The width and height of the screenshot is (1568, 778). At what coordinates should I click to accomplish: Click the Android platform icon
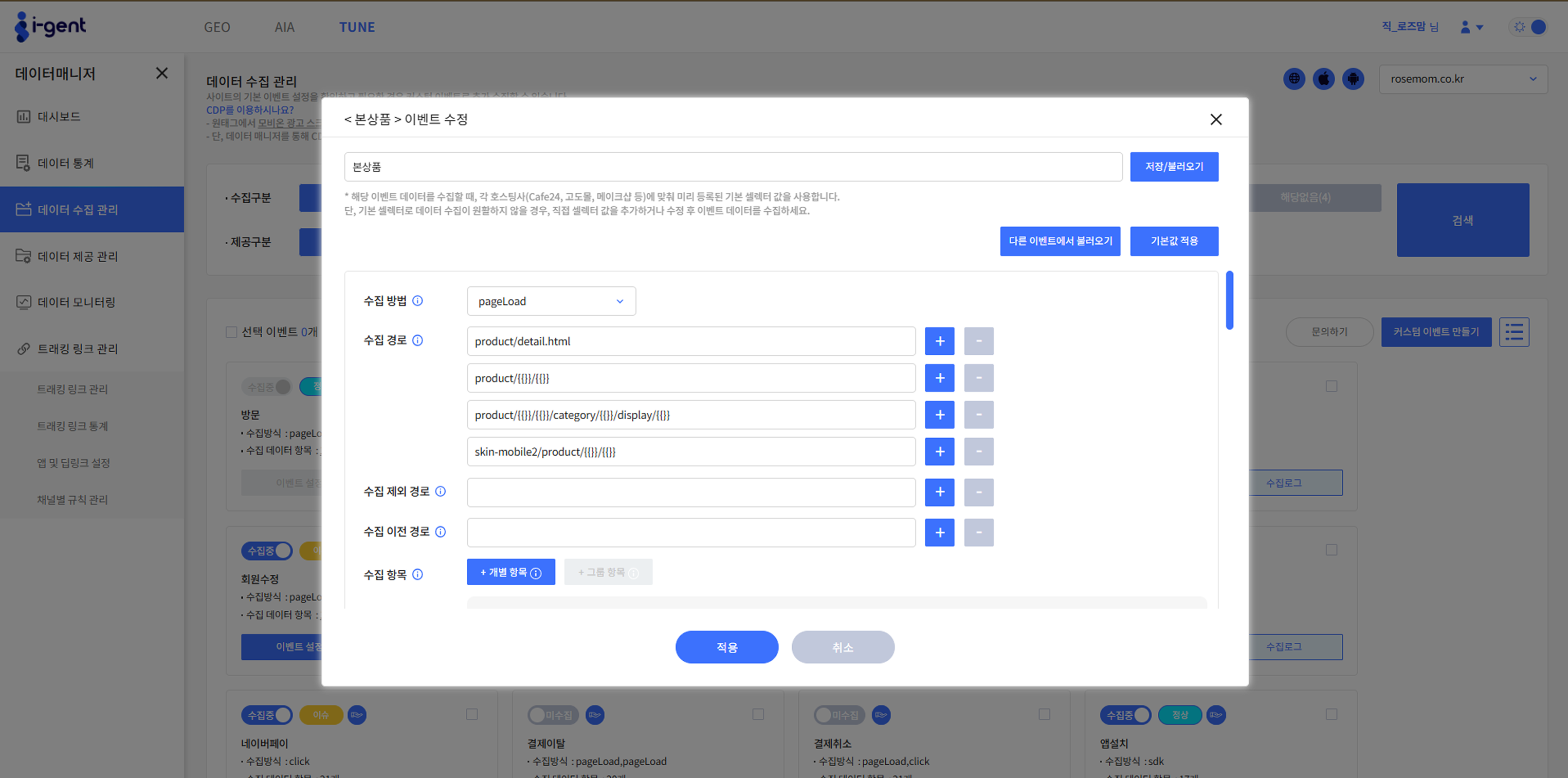pos(1353,79)
